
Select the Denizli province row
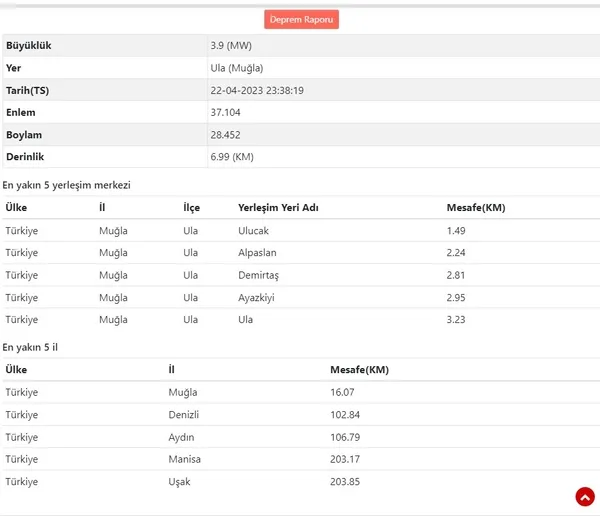(x=301, y=415)
